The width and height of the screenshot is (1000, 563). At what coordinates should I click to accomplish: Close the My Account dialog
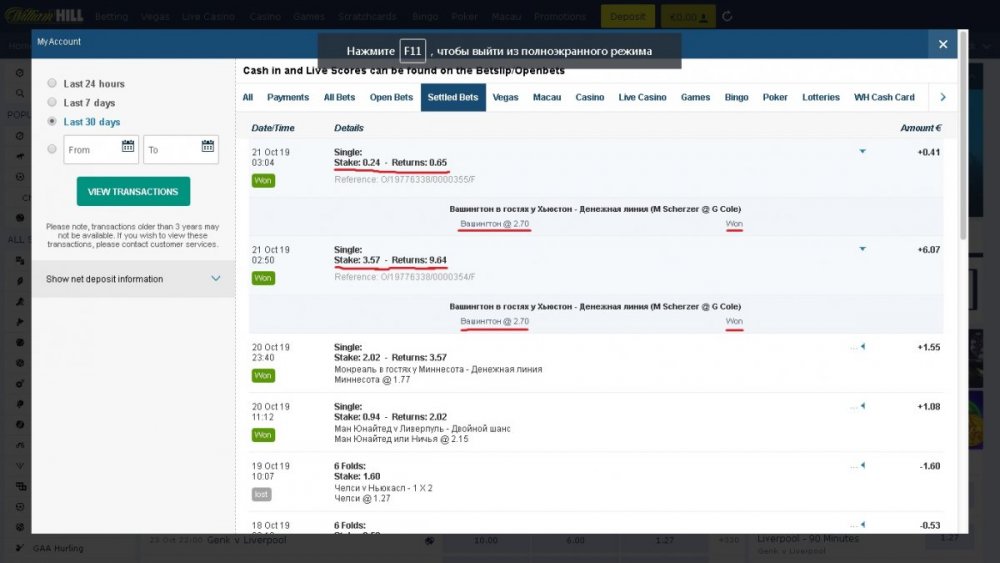(942, 44)
